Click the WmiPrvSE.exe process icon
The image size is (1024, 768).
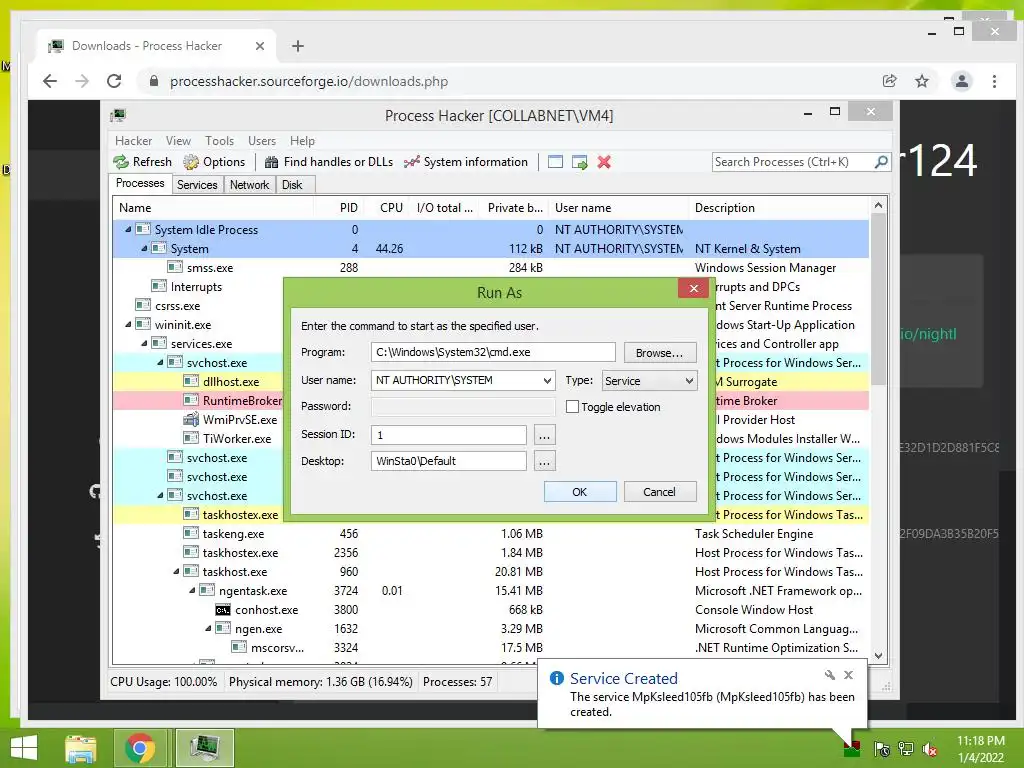(191, 419)
